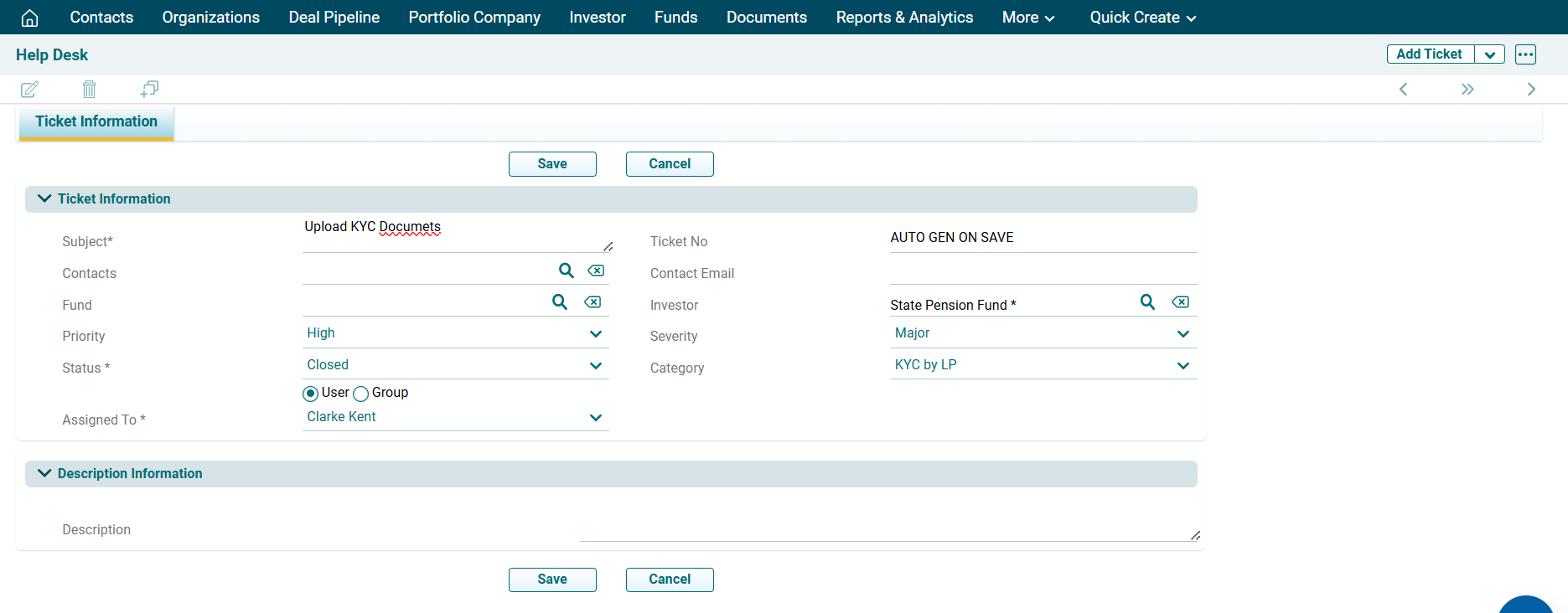
Task: Click the top Save button
Action: click(x=552, y=164)
